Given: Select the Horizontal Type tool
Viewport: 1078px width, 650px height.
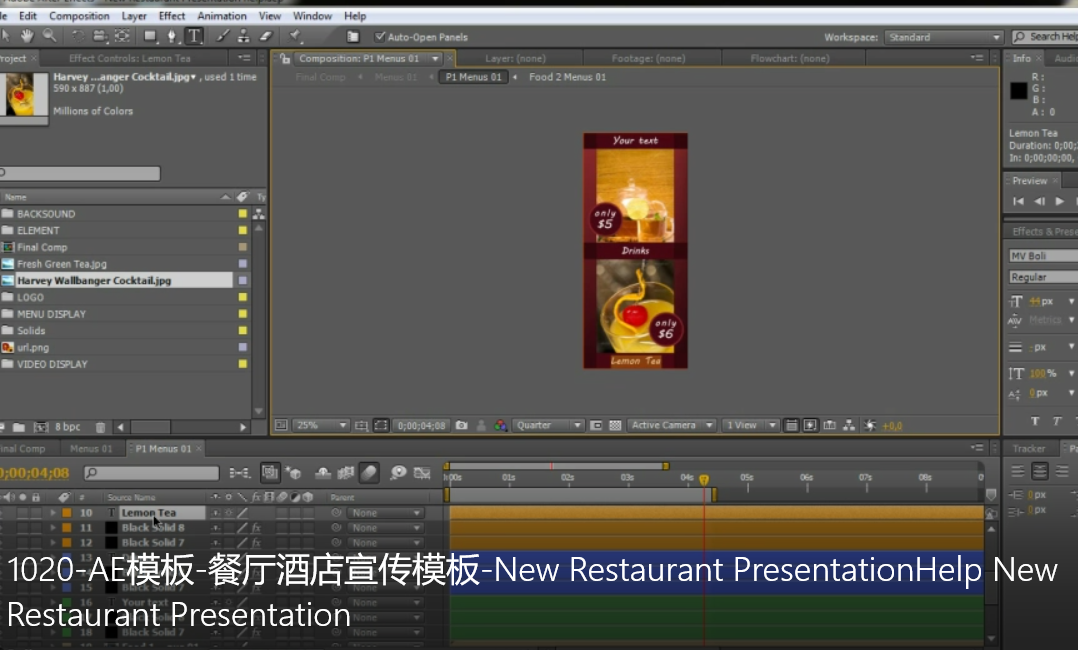Looking at the screenshot, I should click(x=195, y=36).
